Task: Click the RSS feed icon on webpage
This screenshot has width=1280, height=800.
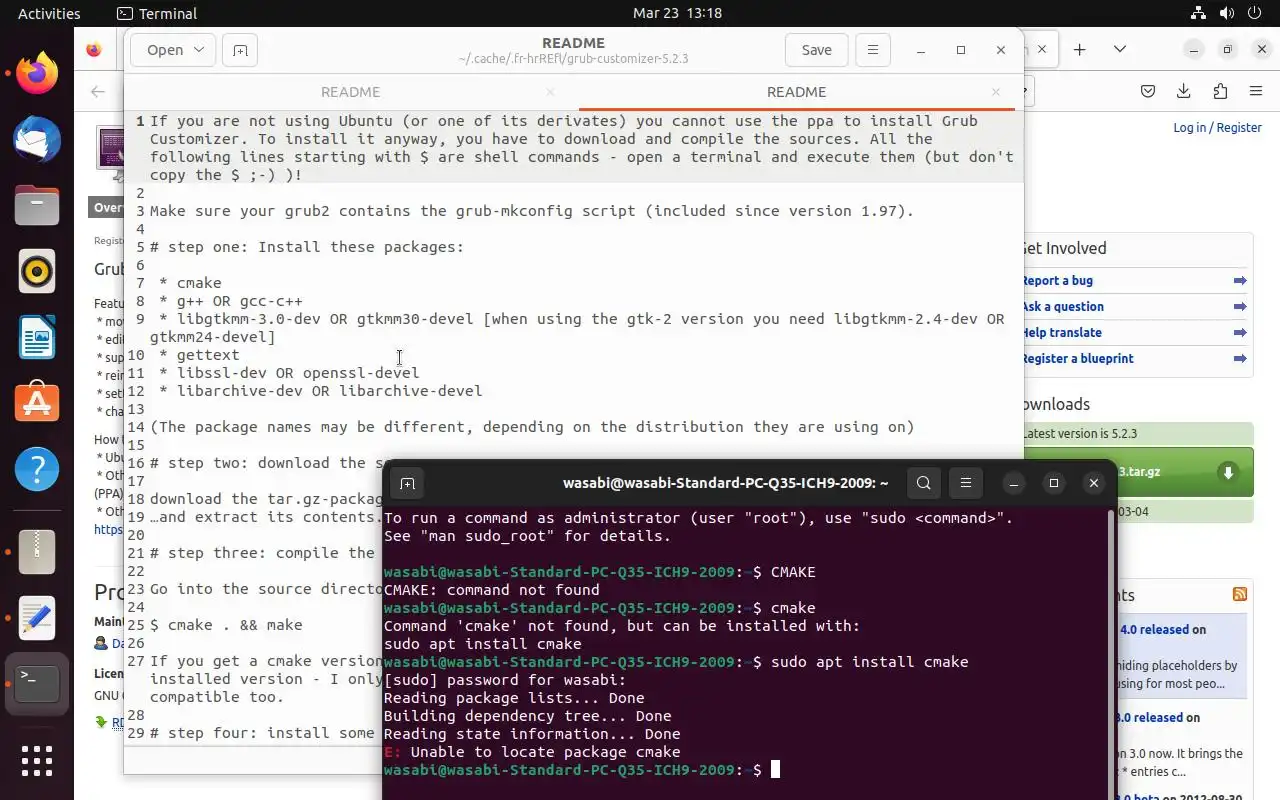Action: [x=1240, y=594]
